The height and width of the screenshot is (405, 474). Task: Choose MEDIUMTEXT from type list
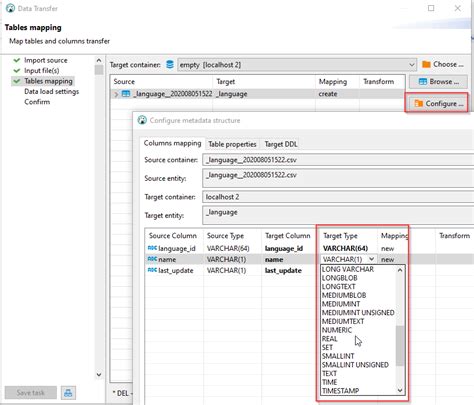(x=343, y=321)
